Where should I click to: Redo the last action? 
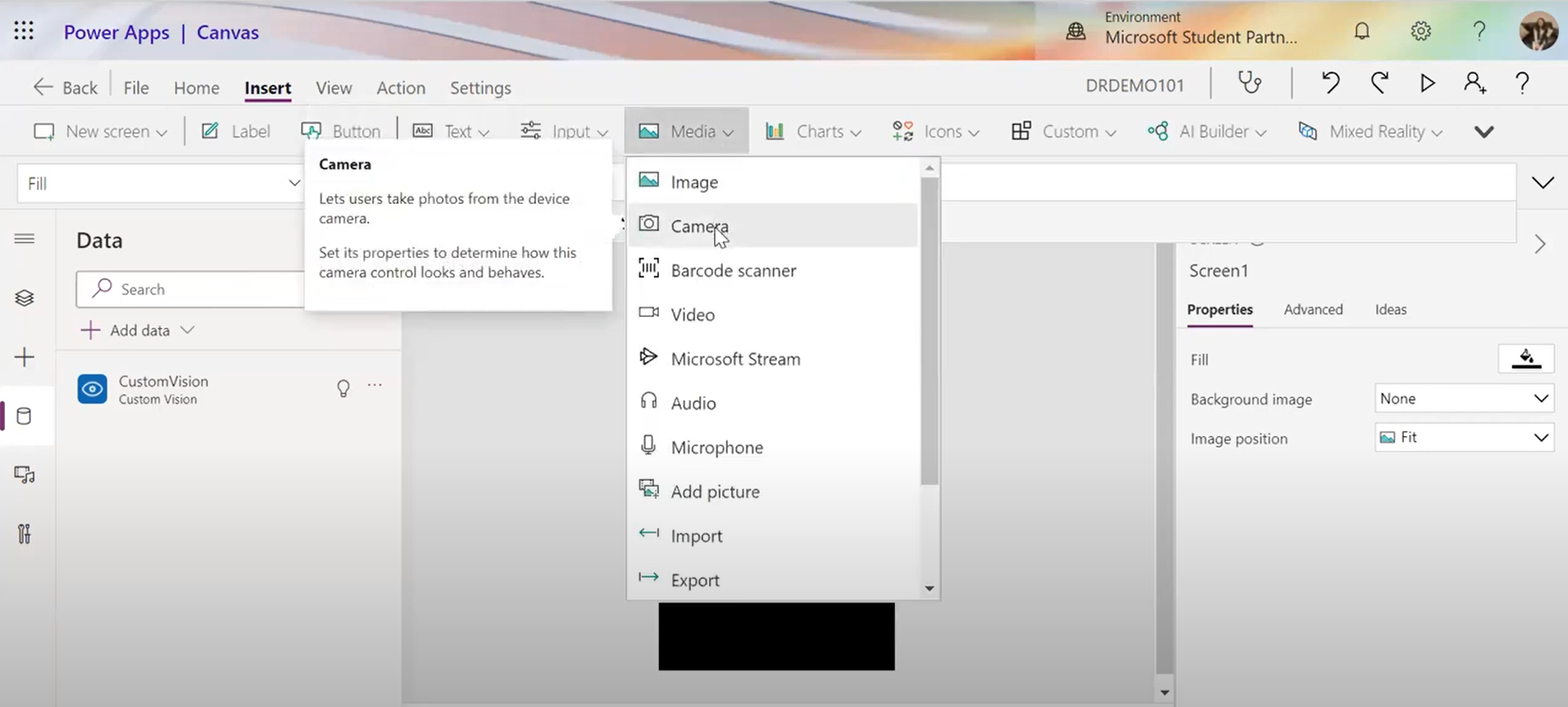(x=1379, y=83)
